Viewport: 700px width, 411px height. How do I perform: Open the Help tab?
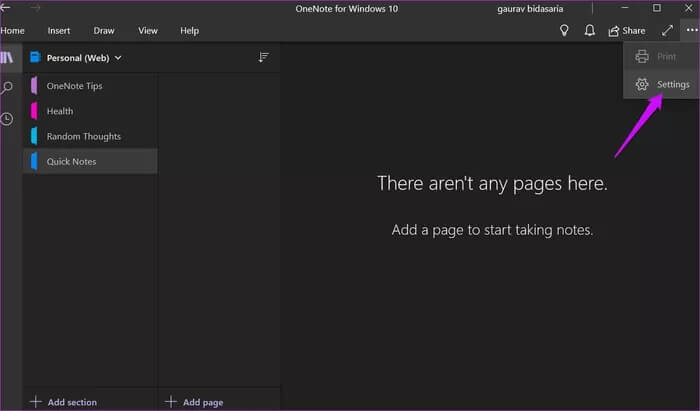tap(190, 31)
